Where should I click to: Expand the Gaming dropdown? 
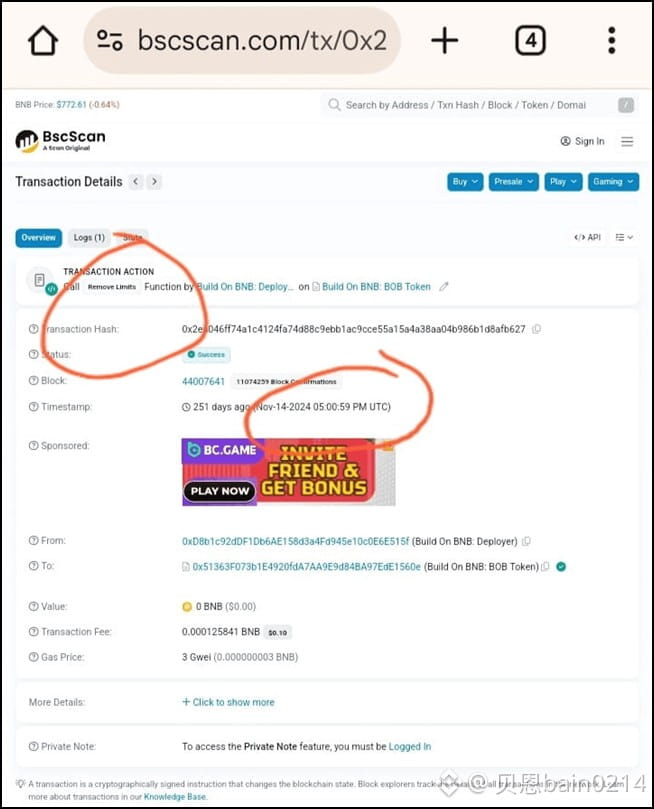(613, 182)
